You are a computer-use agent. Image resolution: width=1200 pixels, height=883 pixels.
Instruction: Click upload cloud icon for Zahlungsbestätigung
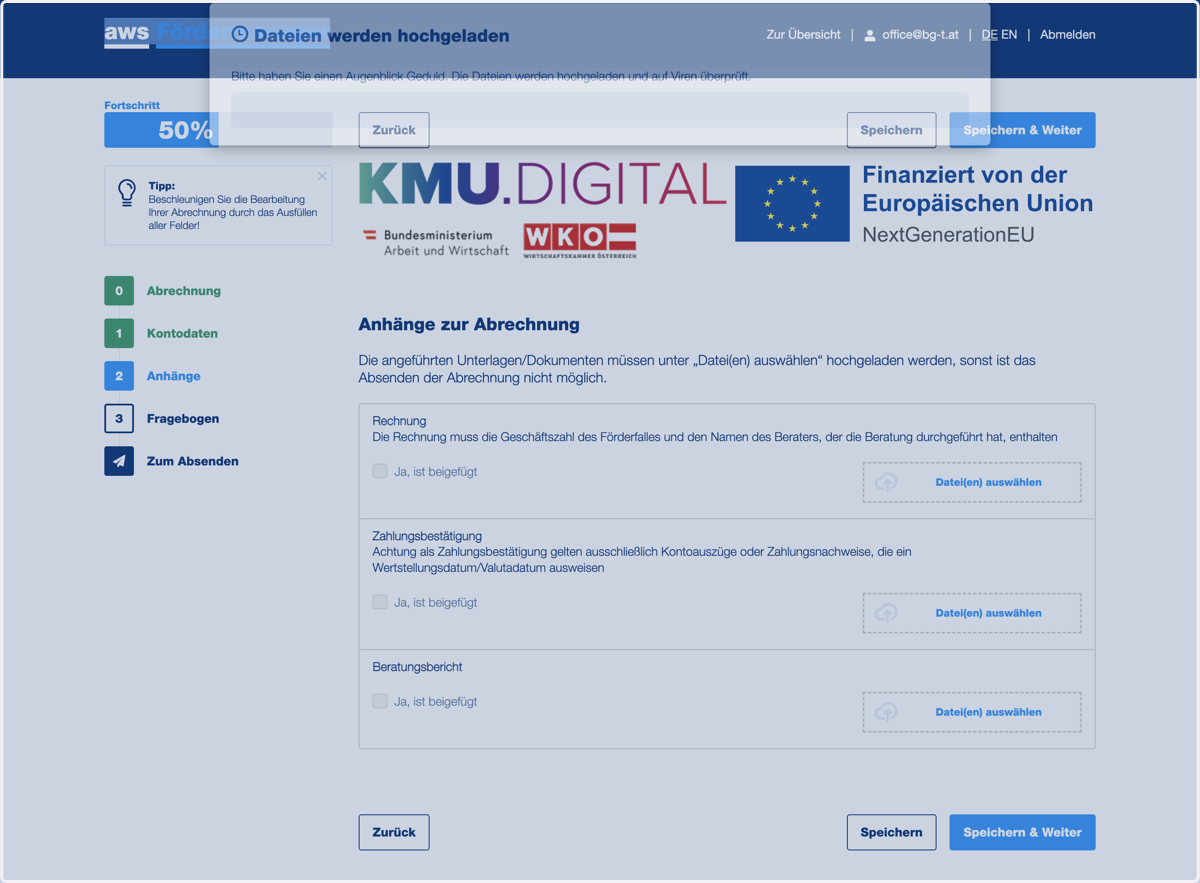tap(886, 613)
